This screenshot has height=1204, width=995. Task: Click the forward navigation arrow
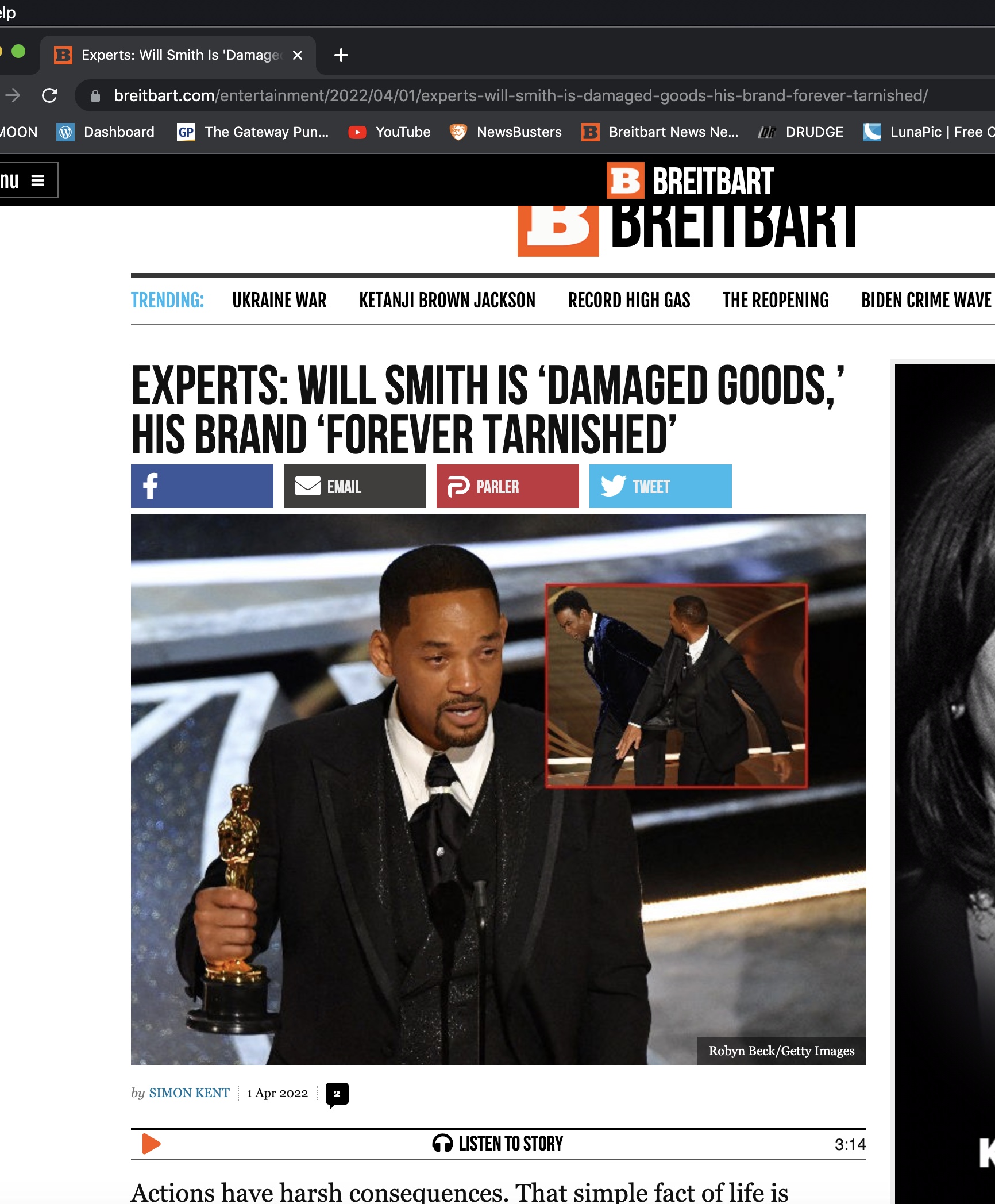click(x=13, y=95)
